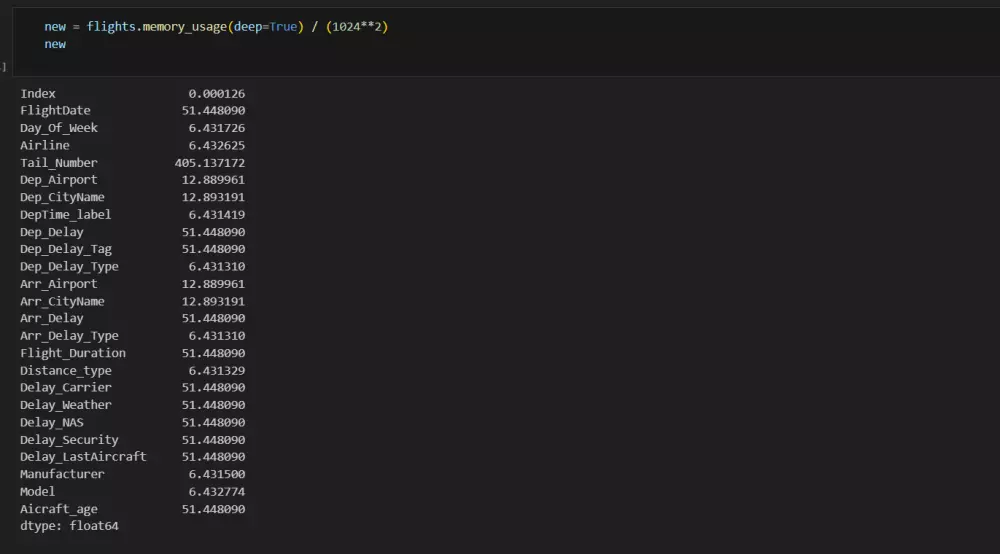Image resolution: width=1000 pixels, height=554 pixels.
Task: Click the DepTime_label row in output
Action: [66, 214]
